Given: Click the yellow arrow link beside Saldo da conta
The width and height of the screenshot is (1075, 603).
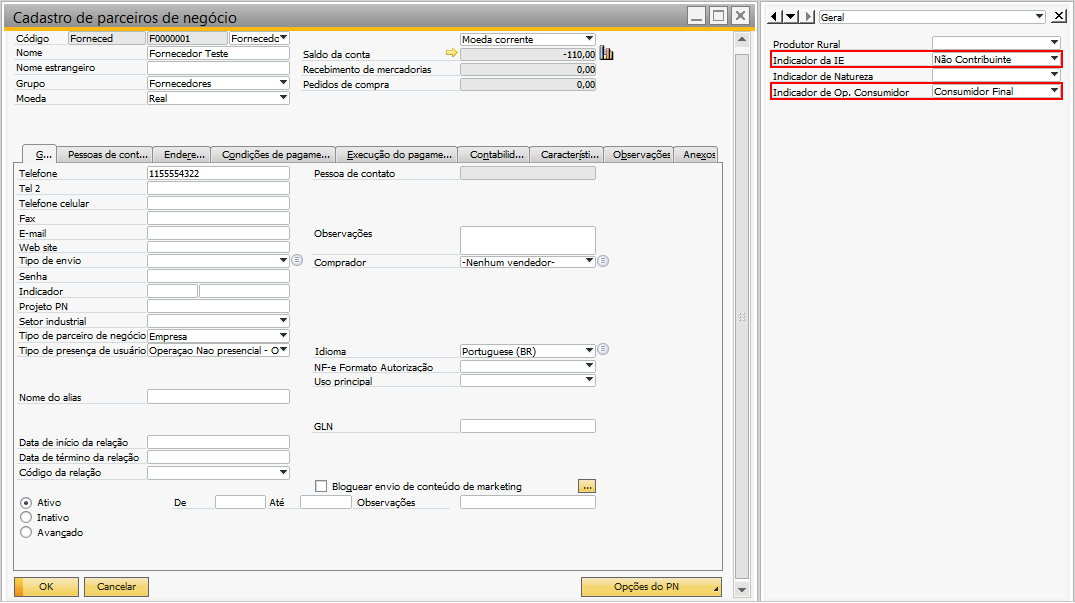Looking at the screenshot, I should click(x=451, y=53).
